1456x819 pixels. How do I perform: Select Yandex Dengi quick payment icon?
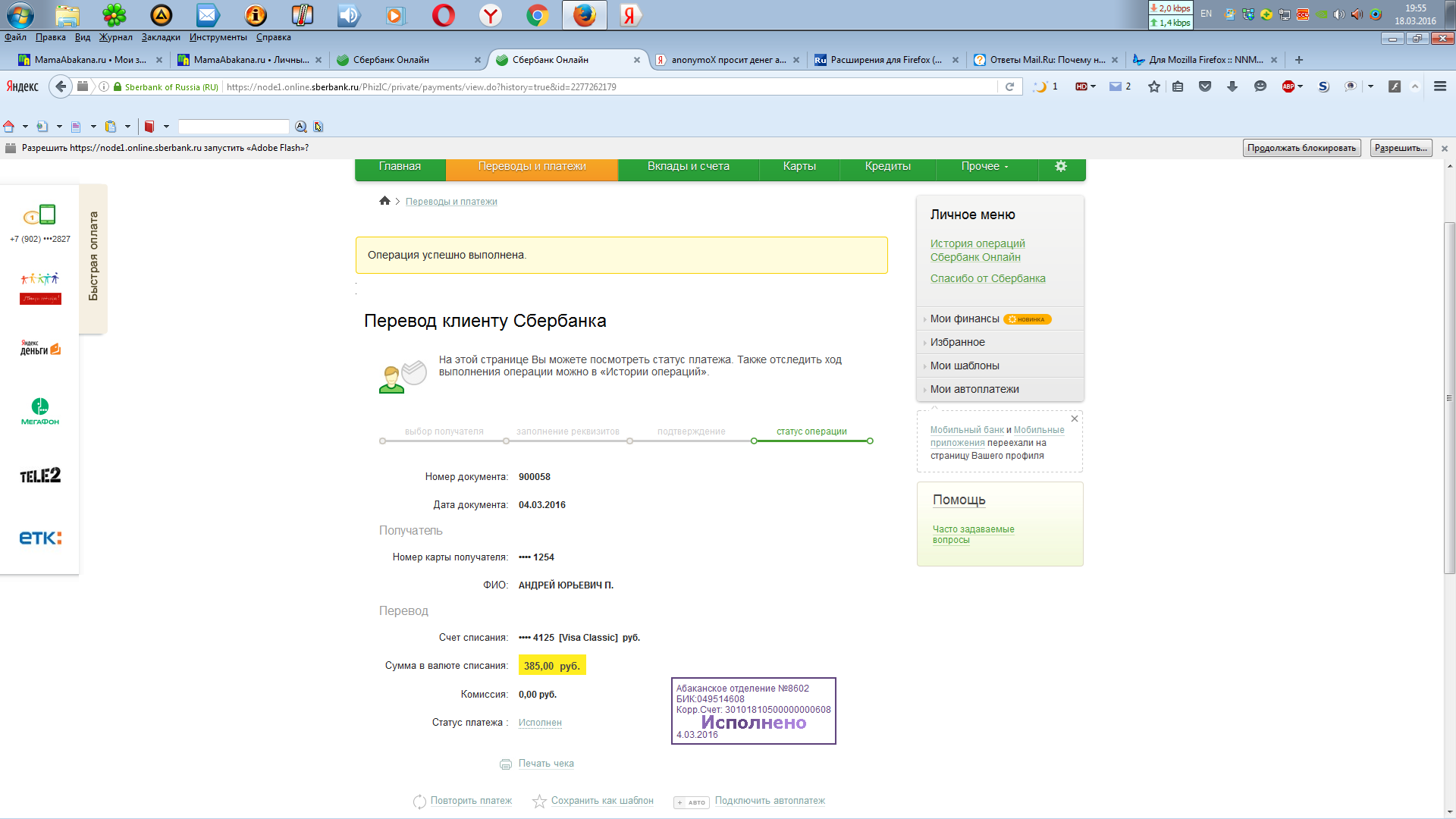pyautogui.click(x=40, y=348)
